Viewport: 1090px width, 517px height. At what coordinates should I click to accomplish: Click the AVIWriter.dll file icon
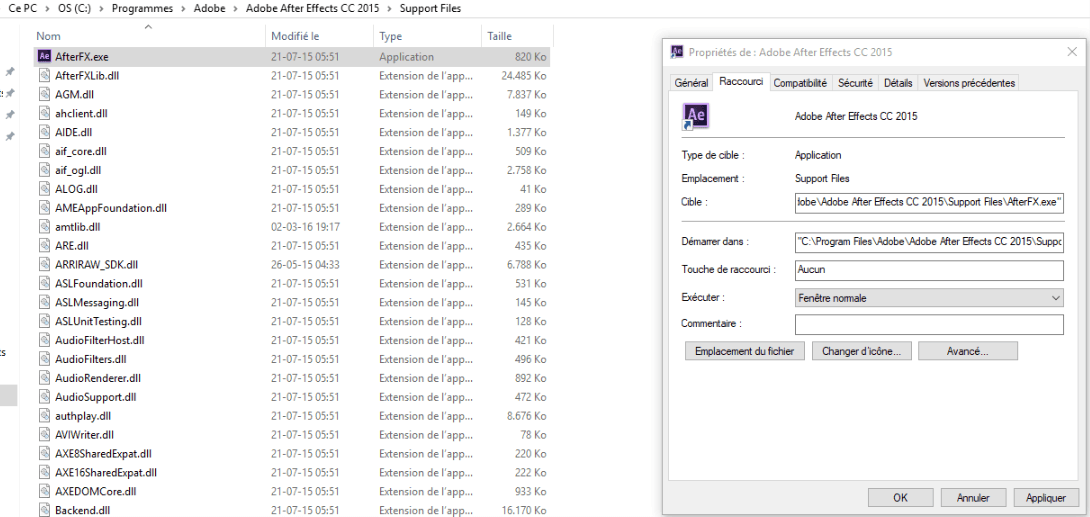(44, 435)
